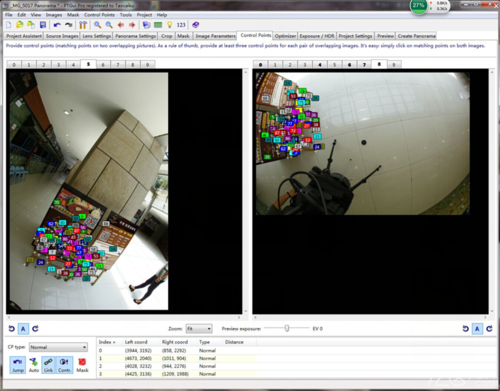
Task: Toggle auto-rotate A under right image
Action: tap(477, 329)
